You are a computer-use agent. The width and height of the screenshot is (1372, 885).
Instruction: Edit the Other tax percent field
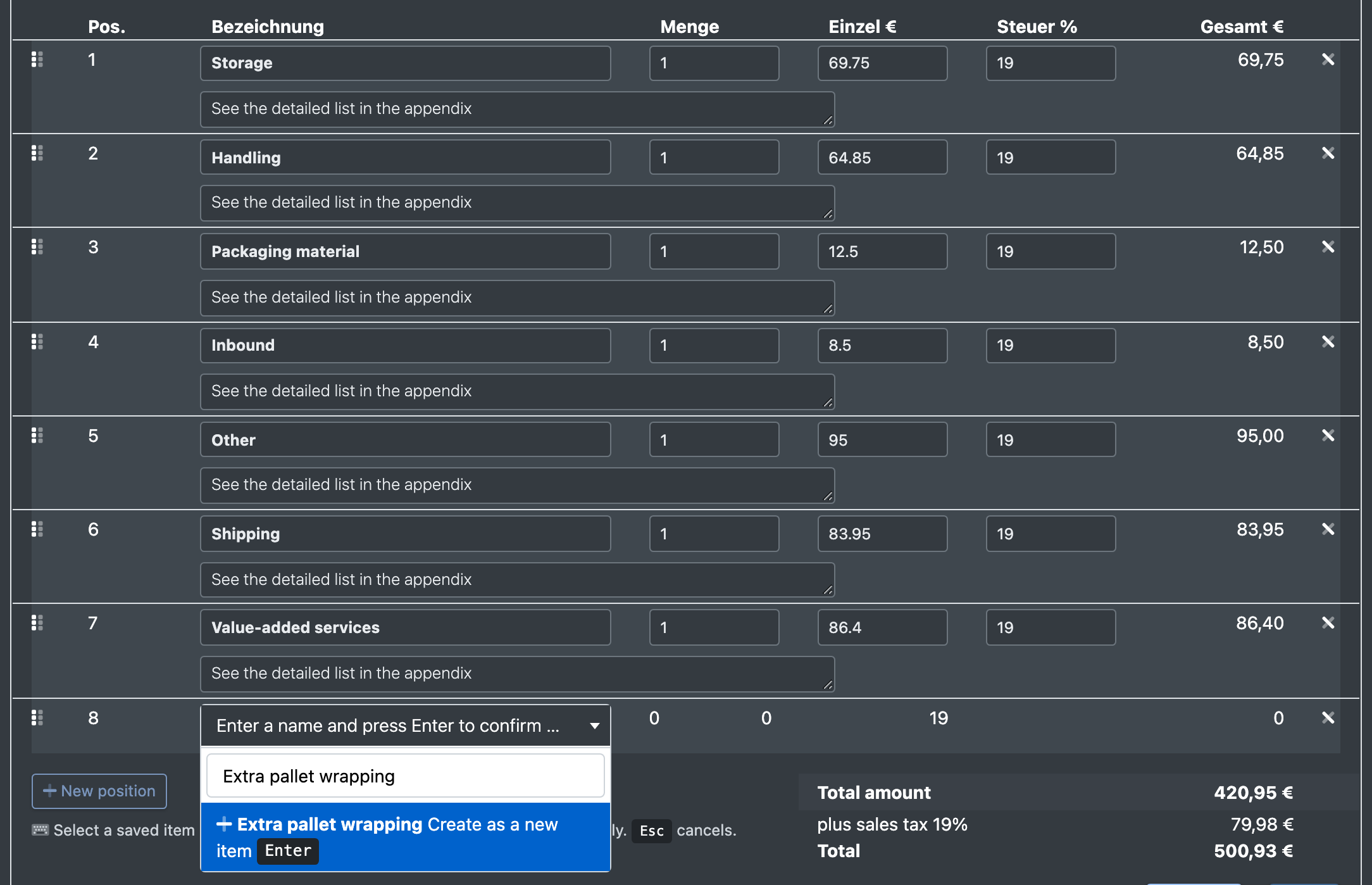pos(1051,439)
